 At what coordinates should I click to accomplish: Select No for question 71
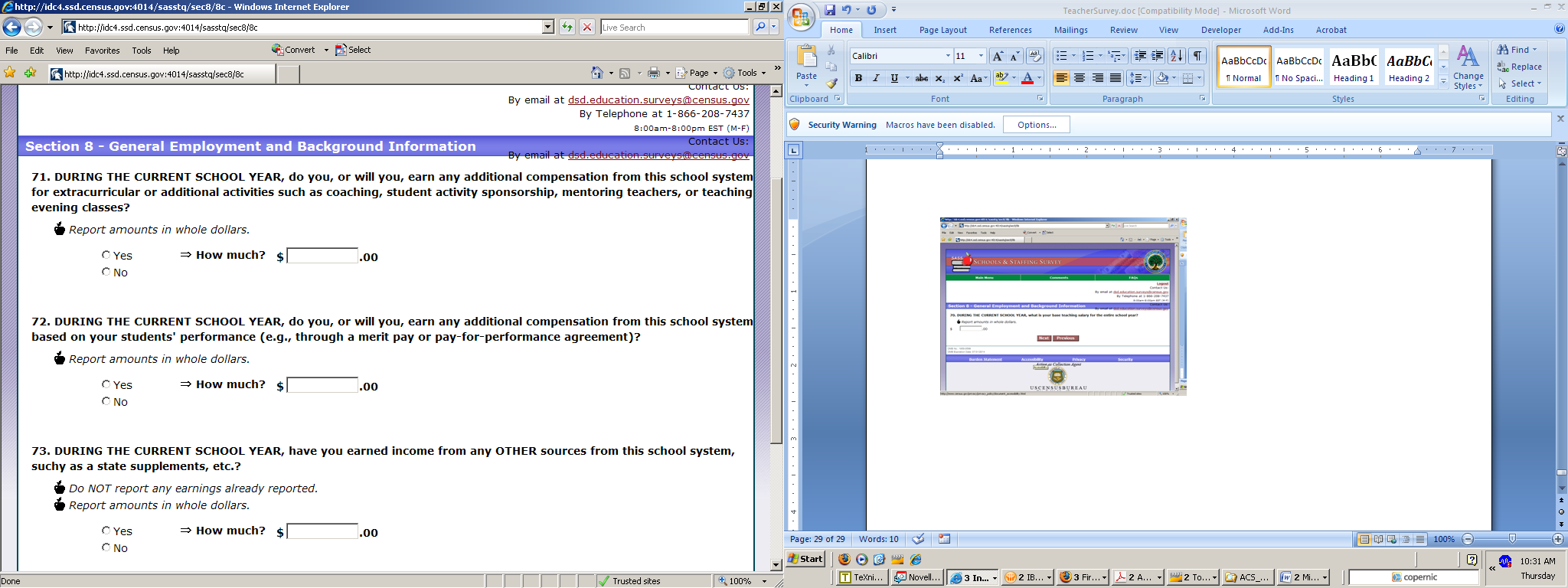(x=106, y=272)
